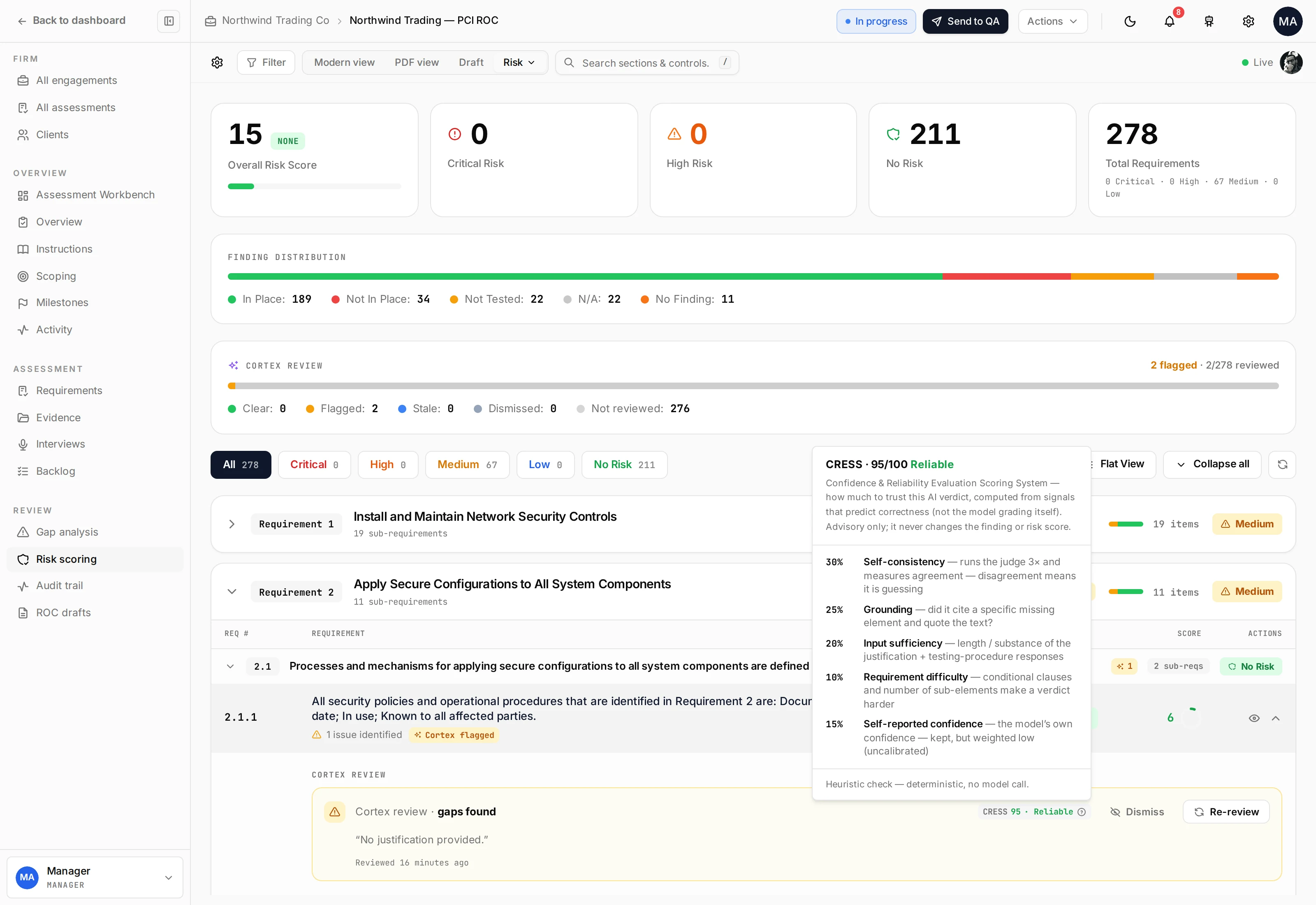Switch to Modern view

pyautogui.click(x=344, y=63)
